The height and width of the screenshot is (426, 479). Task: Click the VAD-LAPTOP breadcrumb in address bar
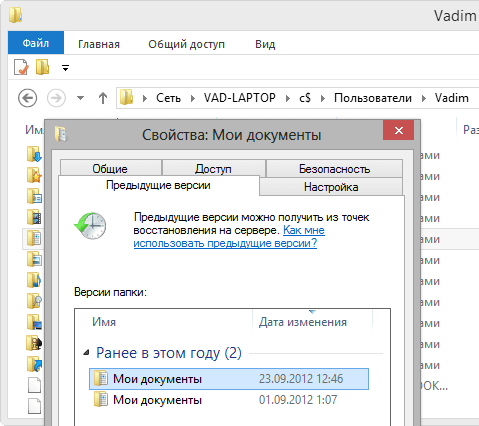click(240, 98)
